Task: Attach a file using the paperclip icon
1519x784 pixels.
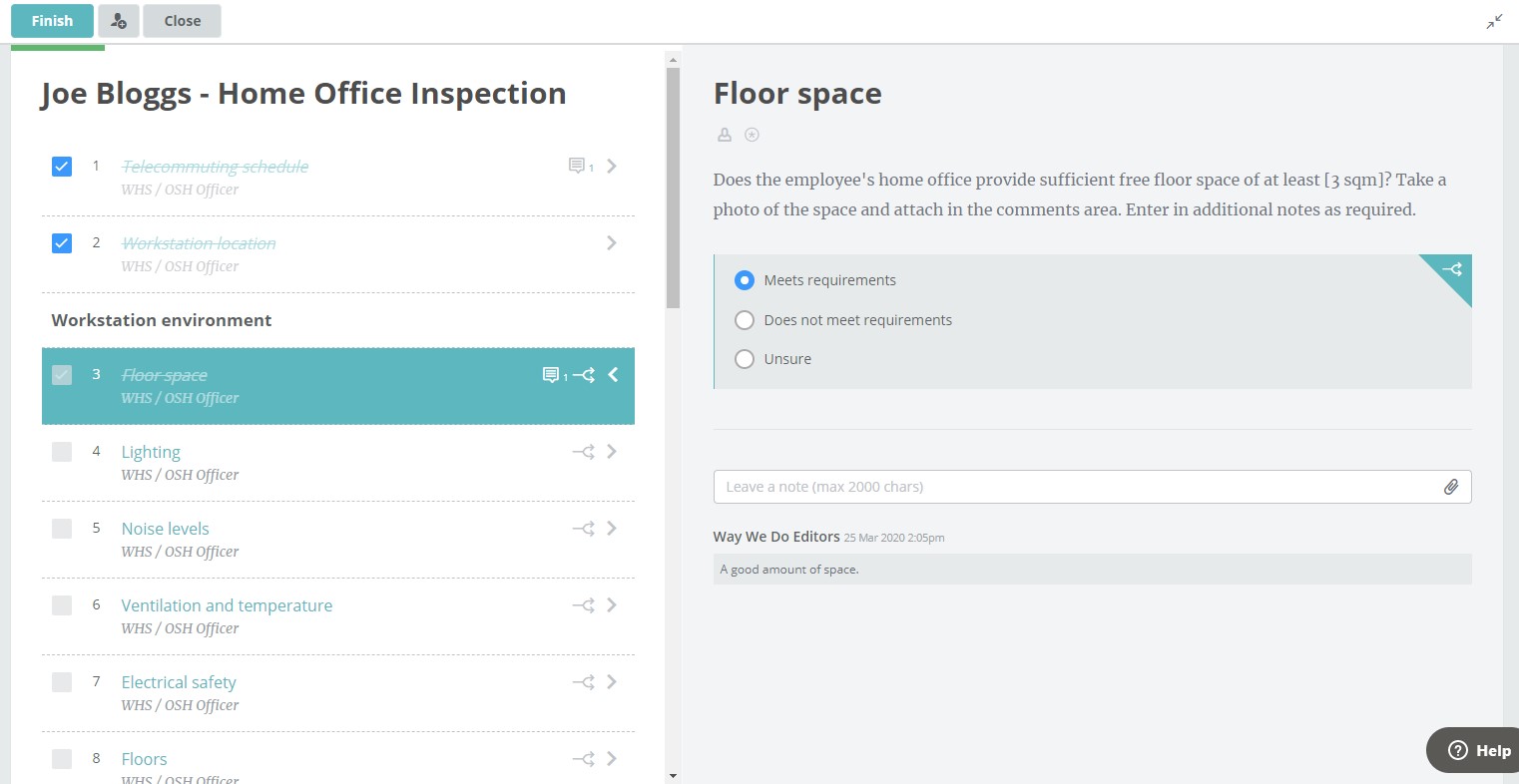Action: click(x=1452, y=486)
